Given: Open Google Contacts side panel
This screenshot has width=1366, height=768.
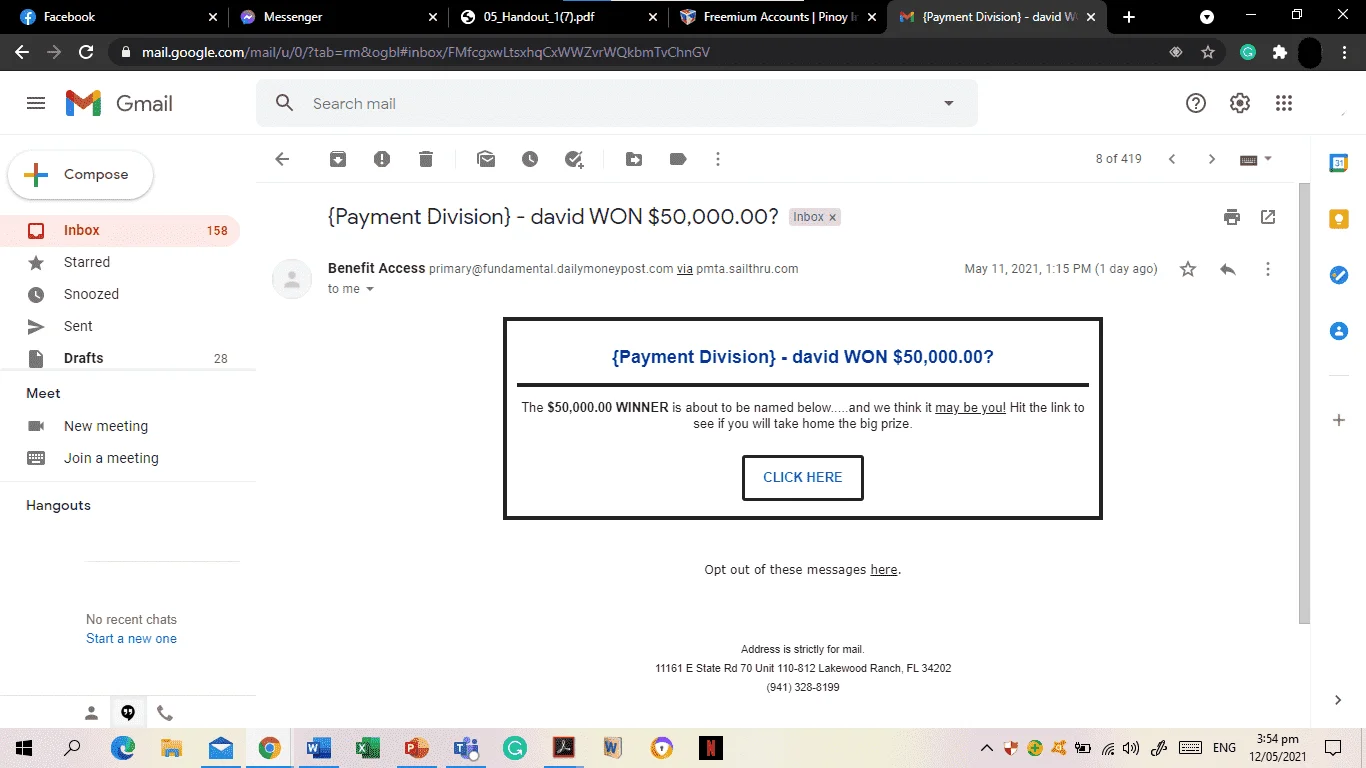Looking at the screenshot, I should (1339, 331).
